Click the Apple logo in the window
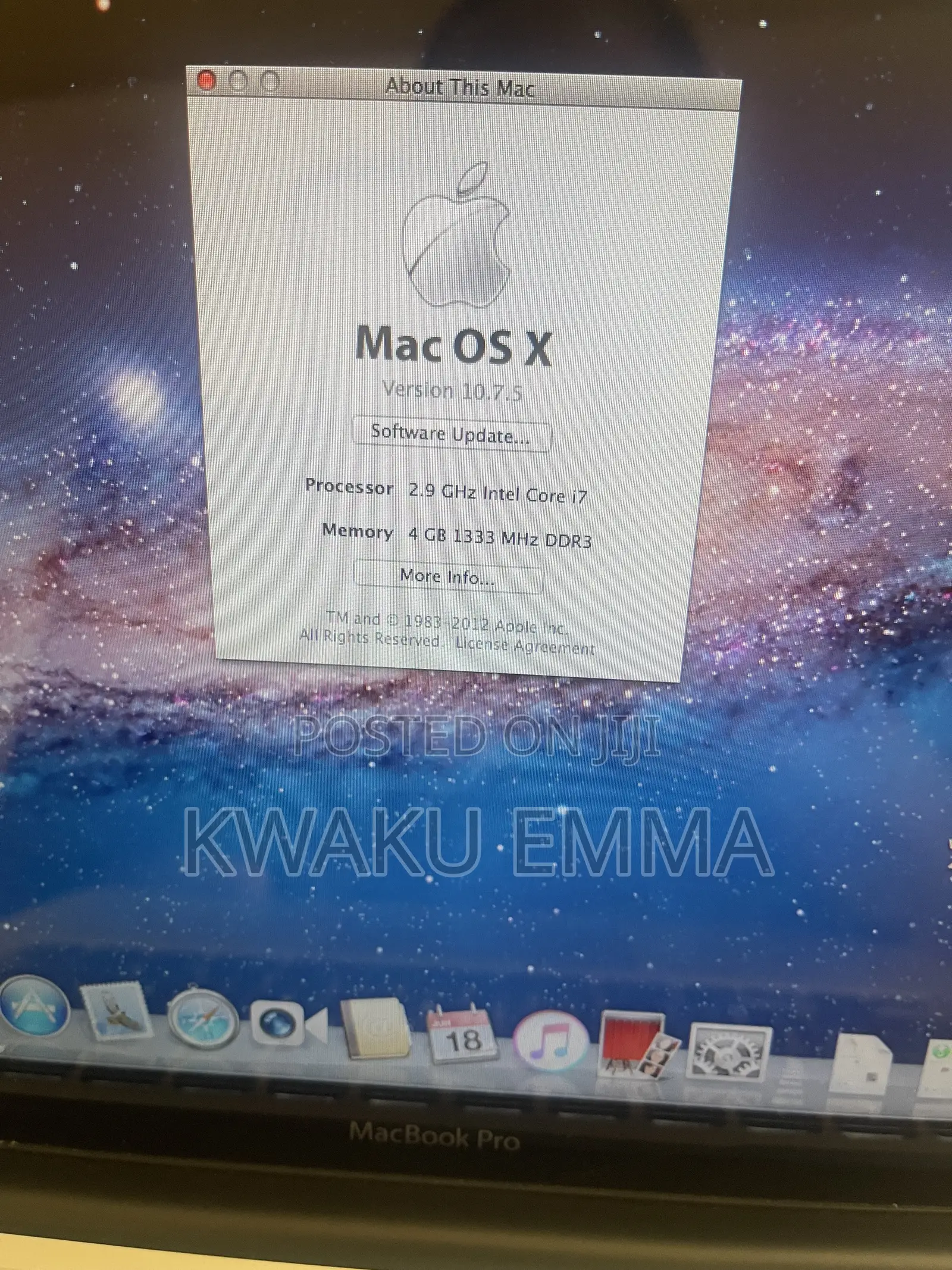Viewport: 952px width, 1270px height. coord(458,235)
